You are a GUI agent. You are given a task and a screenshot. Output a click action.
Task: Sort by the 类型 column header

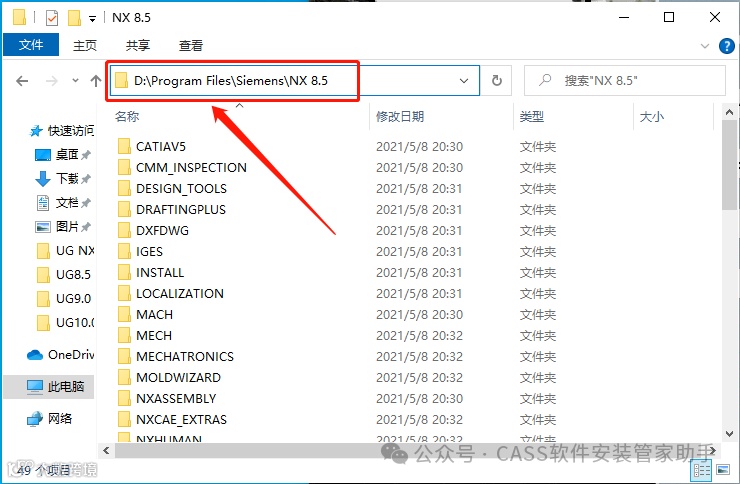point(532,116)
